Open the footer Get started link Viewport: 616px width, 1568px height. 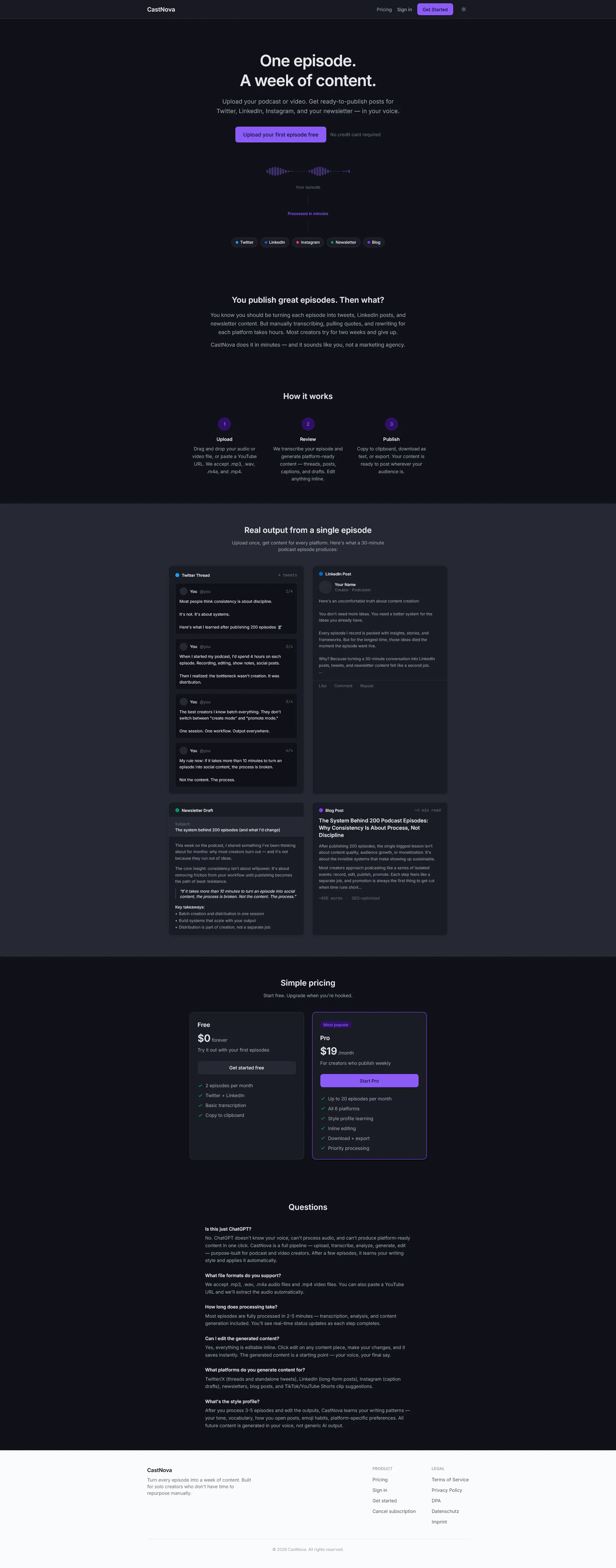pyautogui.click(x=385, y=1500)
